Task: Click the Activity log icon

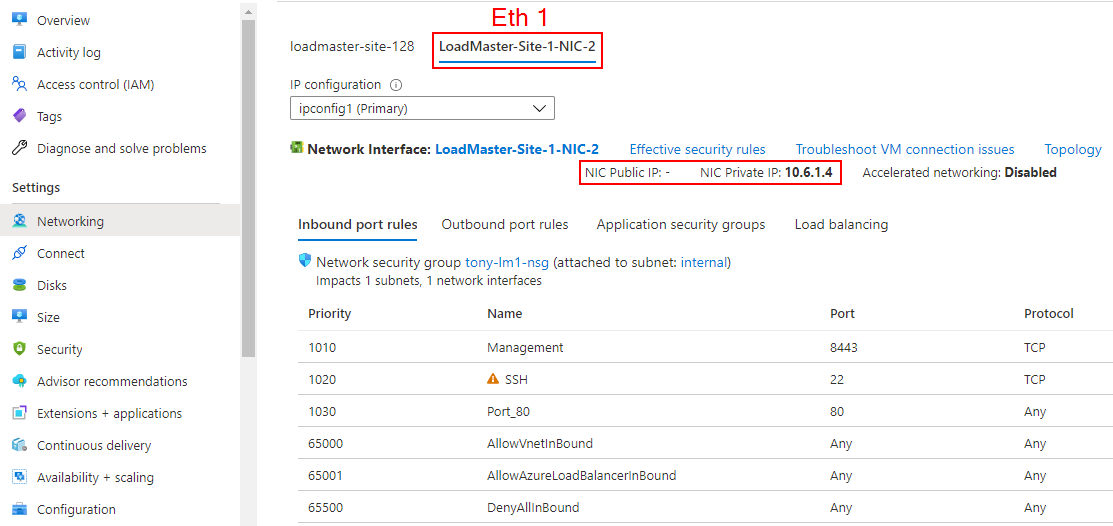Action: [x=20, y=53]
